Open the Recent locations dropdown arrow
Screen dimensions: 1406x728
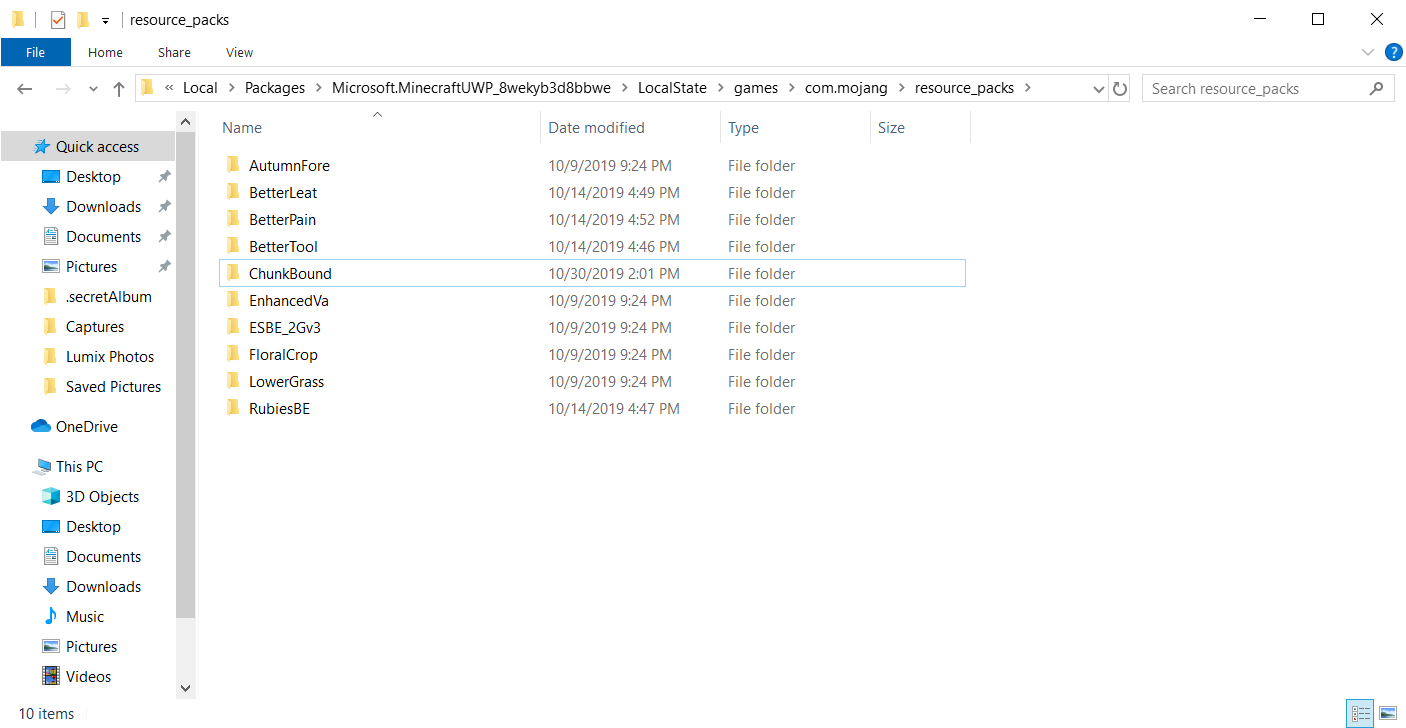[x=93, y=89]
